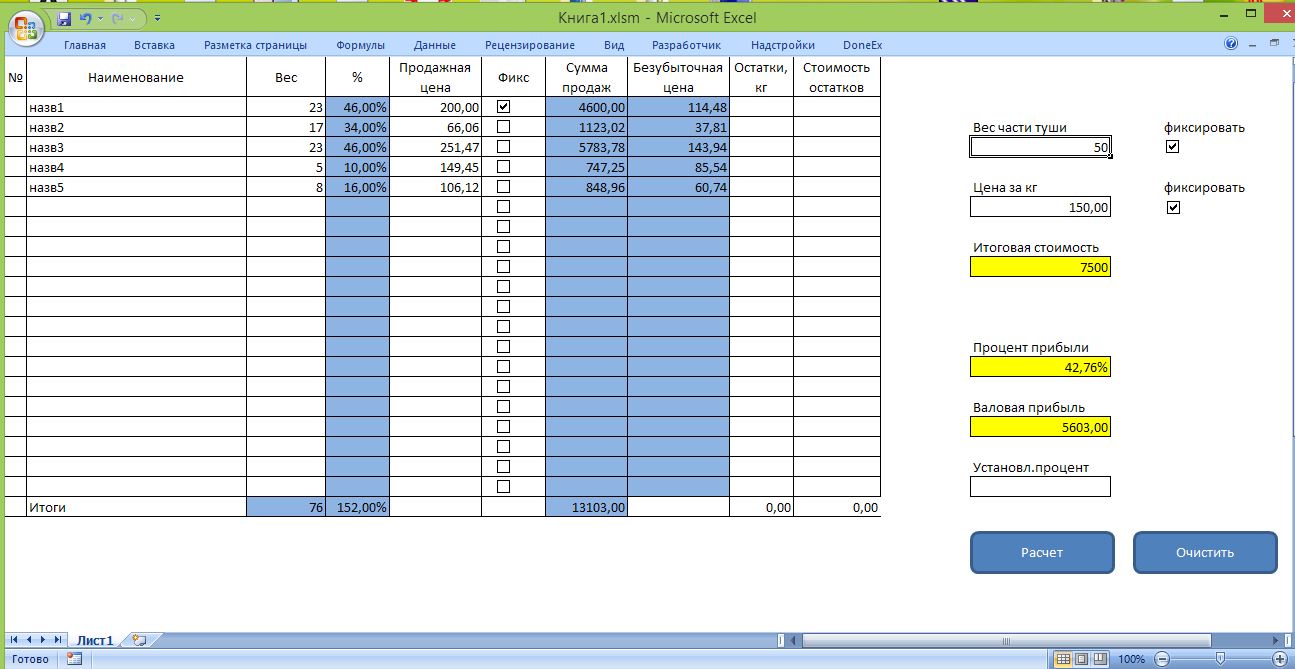This screenshot has height=669, width=1295.
Task: Toggle фиксировать for Цена за кг
Action: coord(1173,207)
